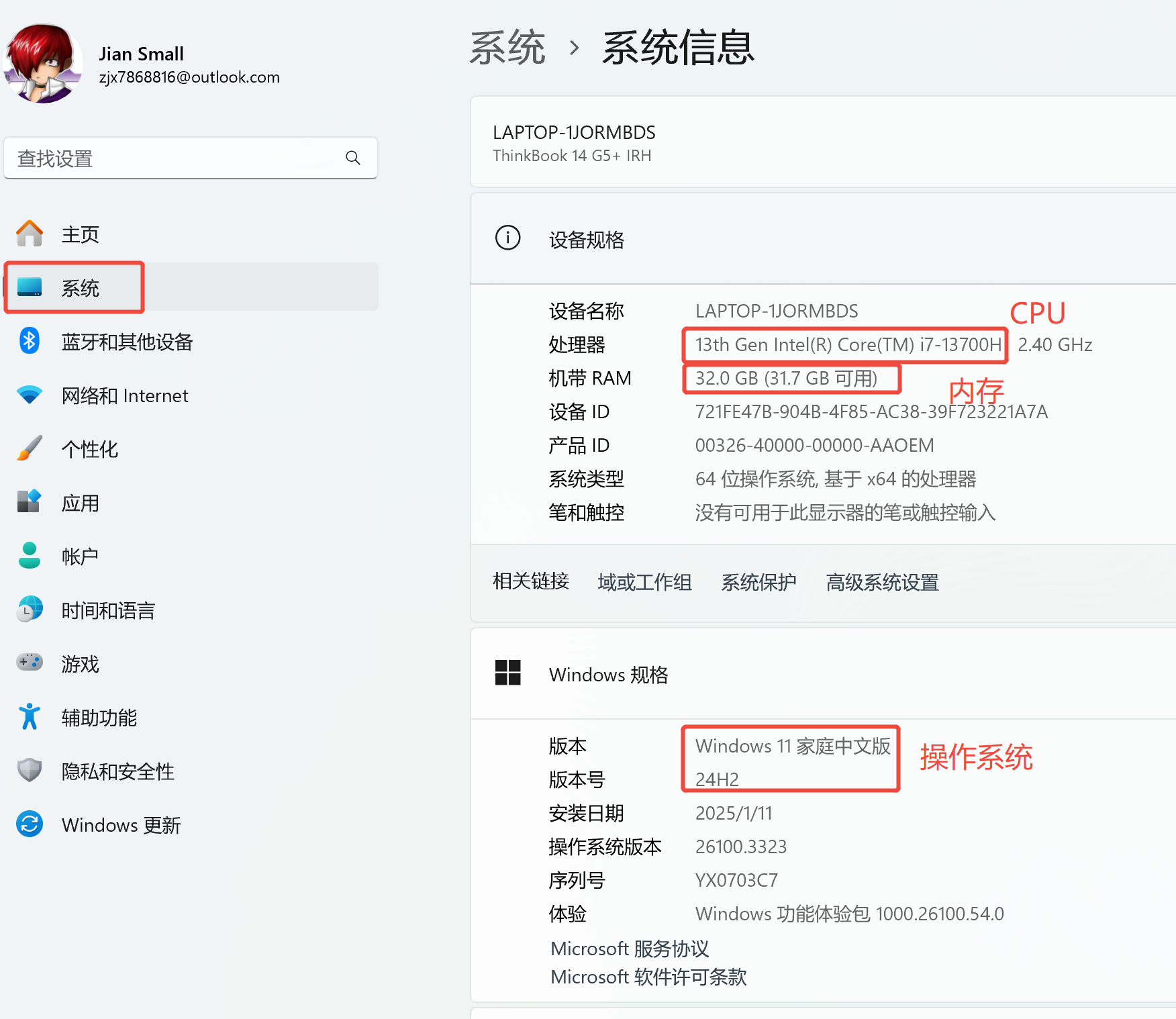Open the Microsoft 软件许可条款 link

(648, 977)
